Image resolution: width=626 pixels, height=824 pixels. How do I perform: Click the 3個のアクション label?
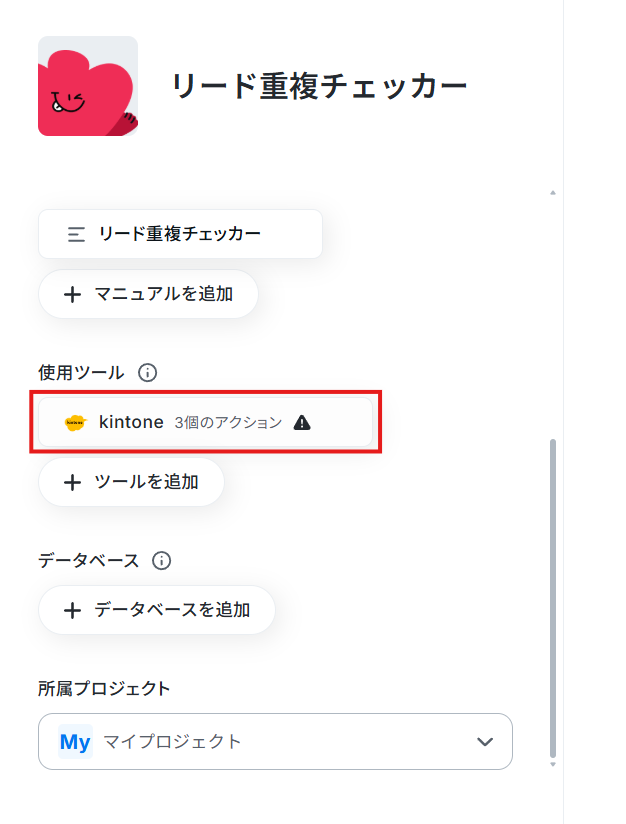(228, 423)
